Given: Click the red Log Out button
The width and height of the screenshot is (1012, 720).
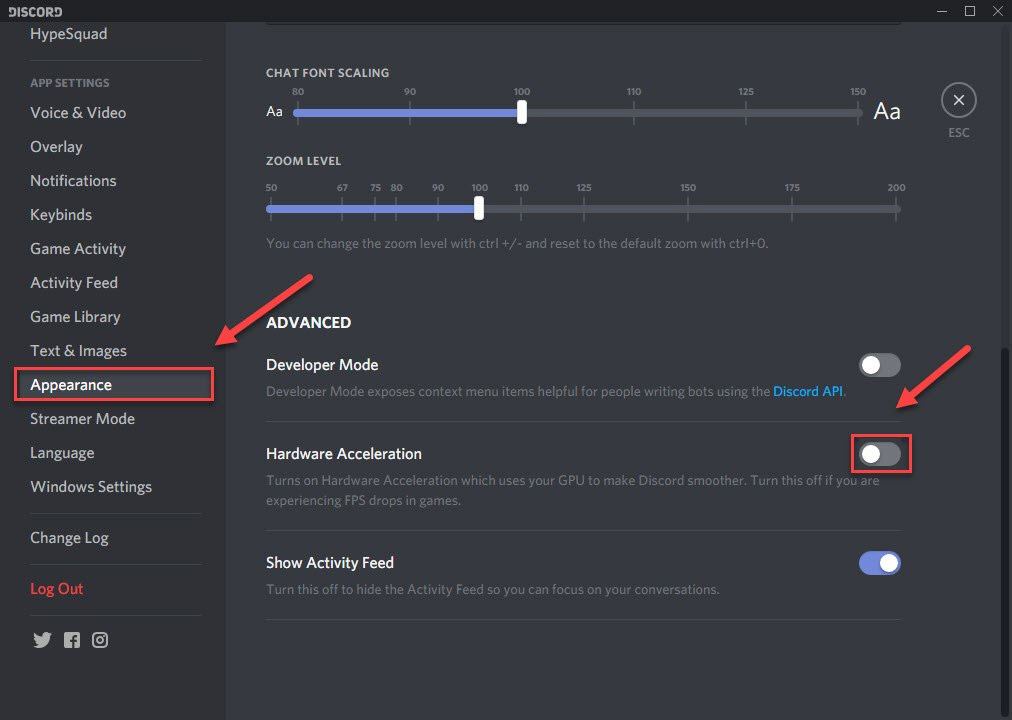Looking at the screenshot, I should coord(57,589).
